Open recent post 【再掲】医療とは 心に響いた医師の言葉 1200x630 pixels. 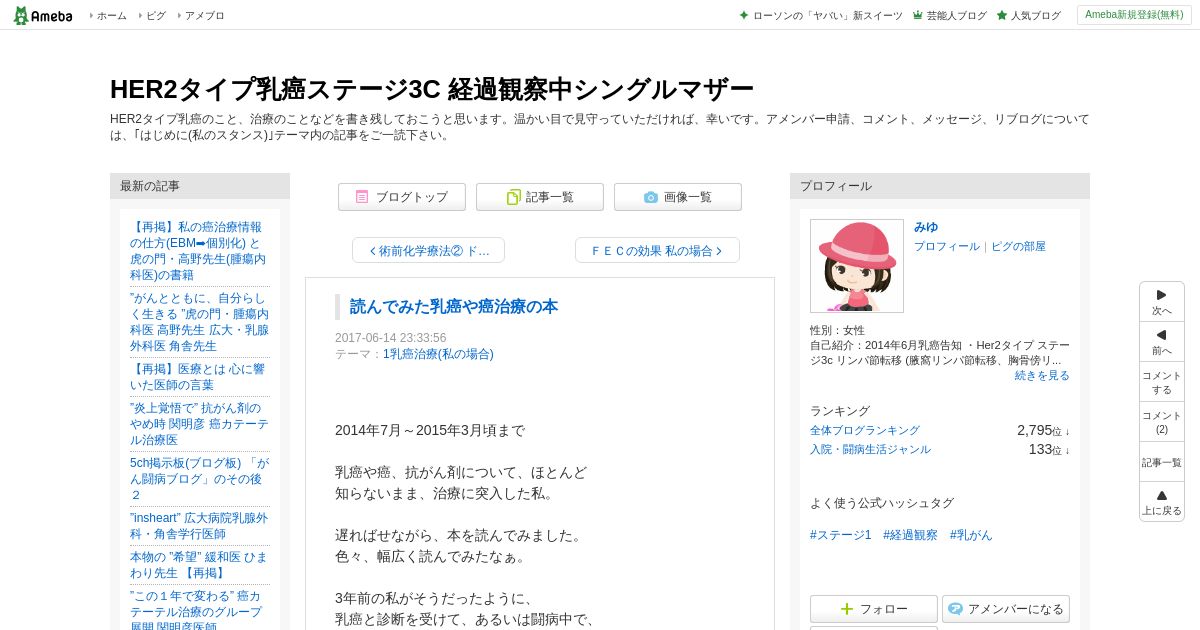199,377
